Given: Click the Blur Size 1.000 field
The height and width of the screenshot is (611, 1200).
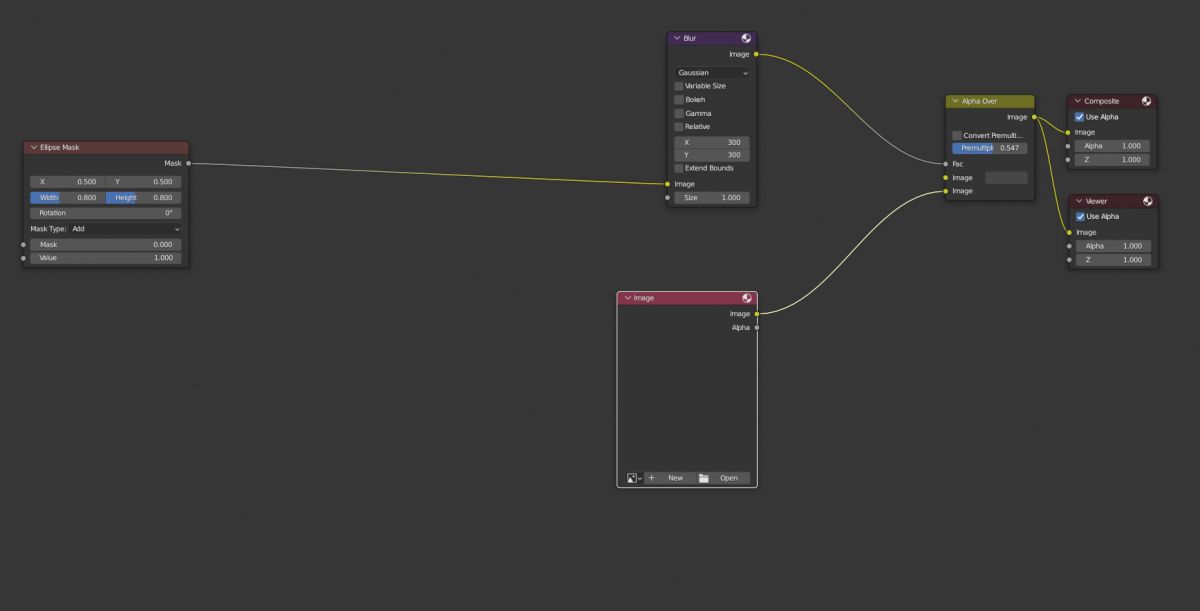Looking at the screenshot, I should (x=712, y=198).
